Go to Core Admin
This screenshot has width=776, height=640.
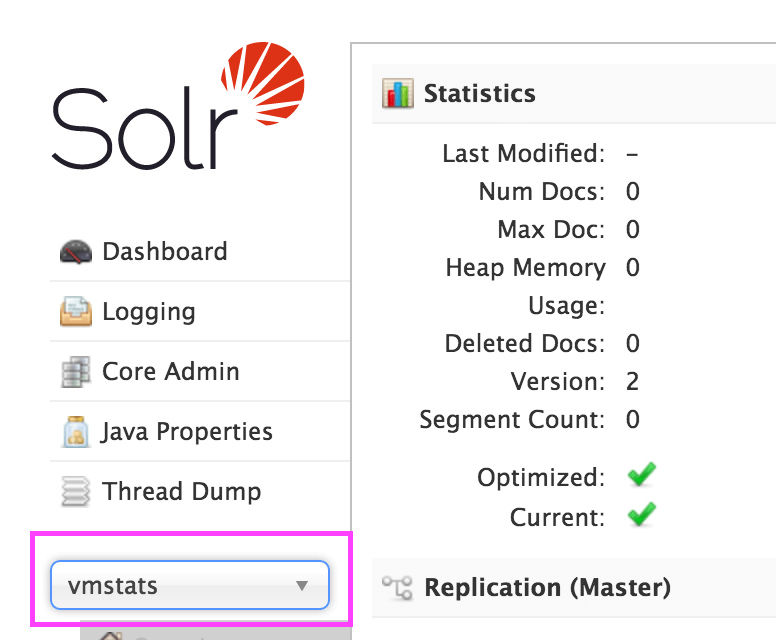(x=200, y=371)
